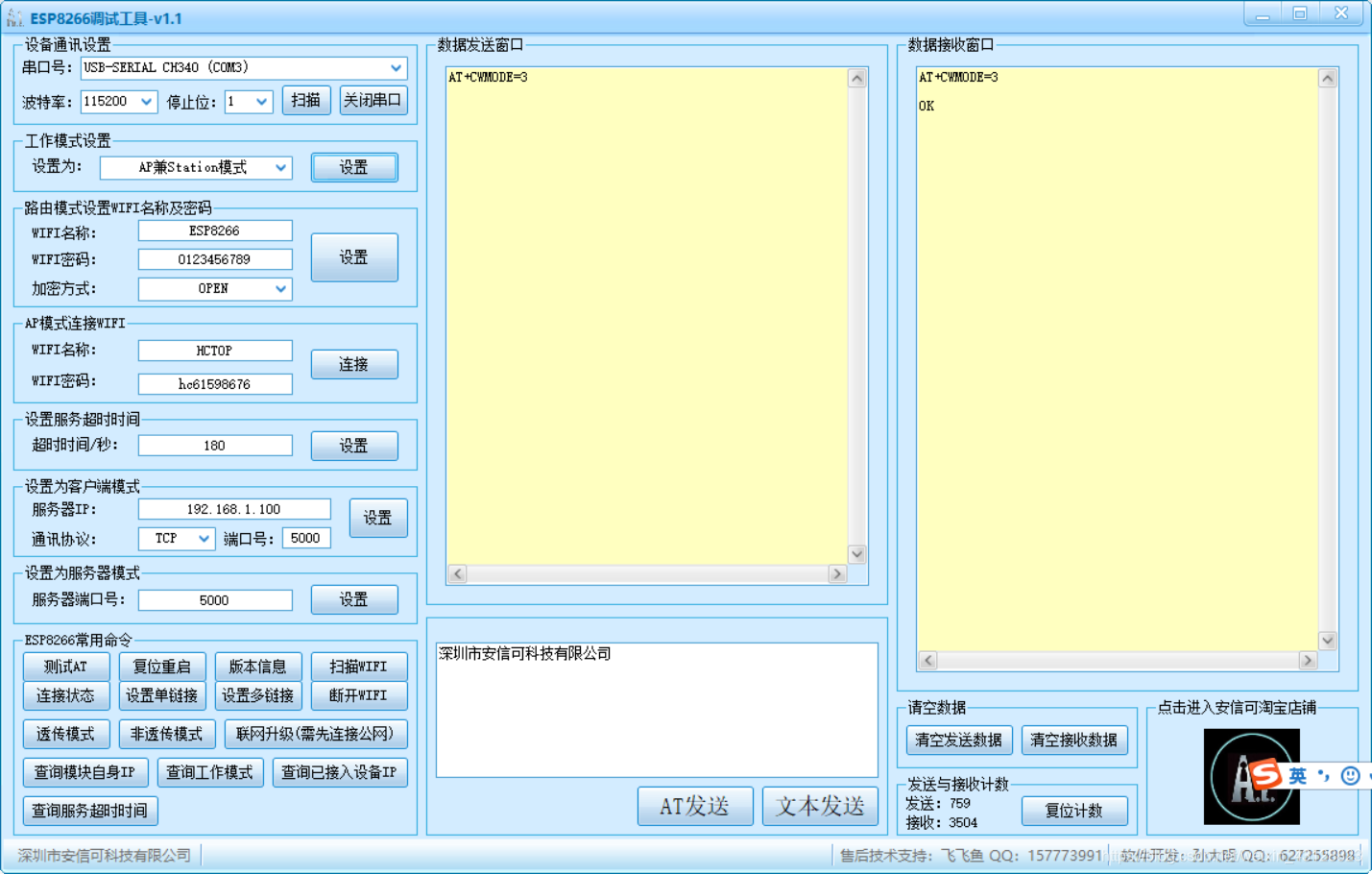Click the receive window OK response text
The width and height of the screenshot is (1372, 874).
926,106
